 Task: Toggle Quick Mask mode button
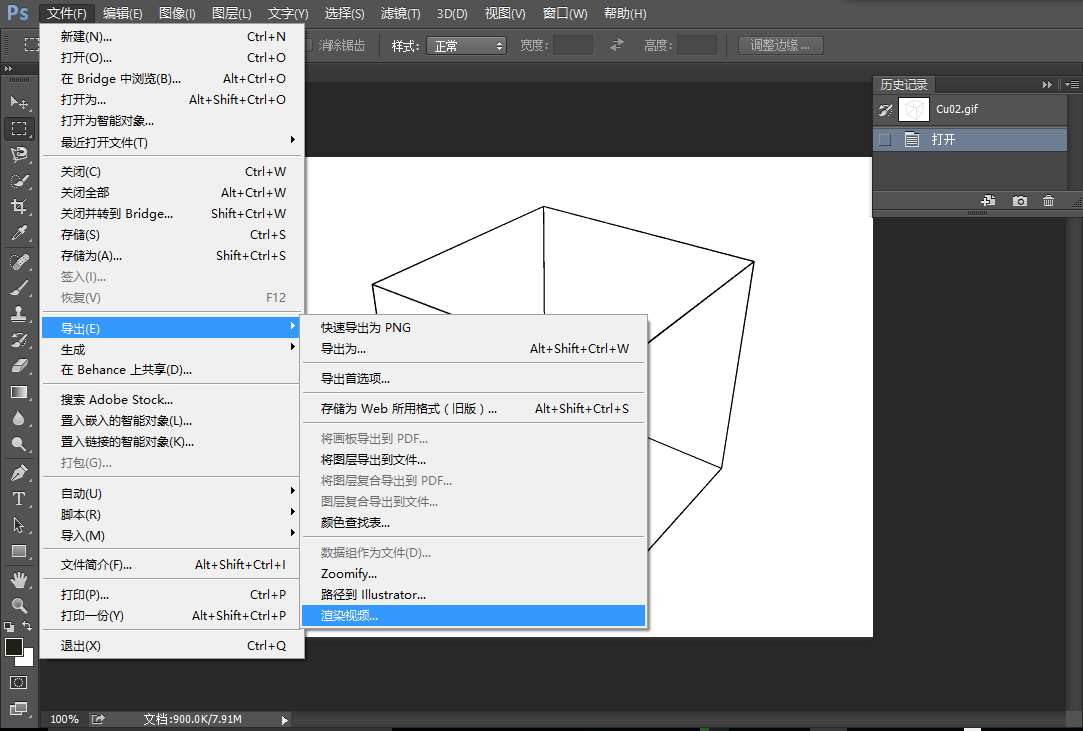coord(18,682)
